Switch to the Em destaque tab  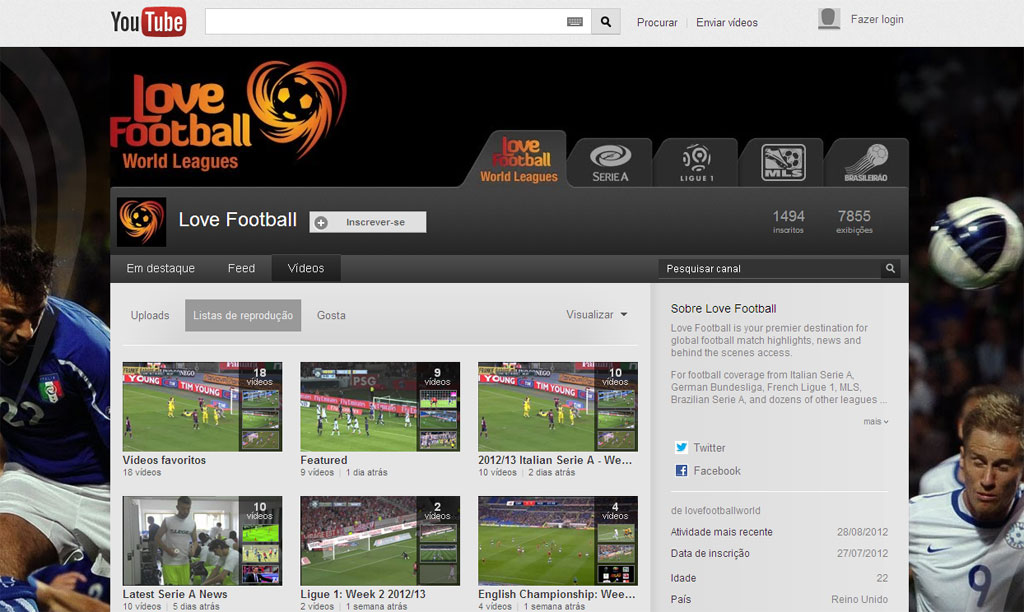[160, 269]
